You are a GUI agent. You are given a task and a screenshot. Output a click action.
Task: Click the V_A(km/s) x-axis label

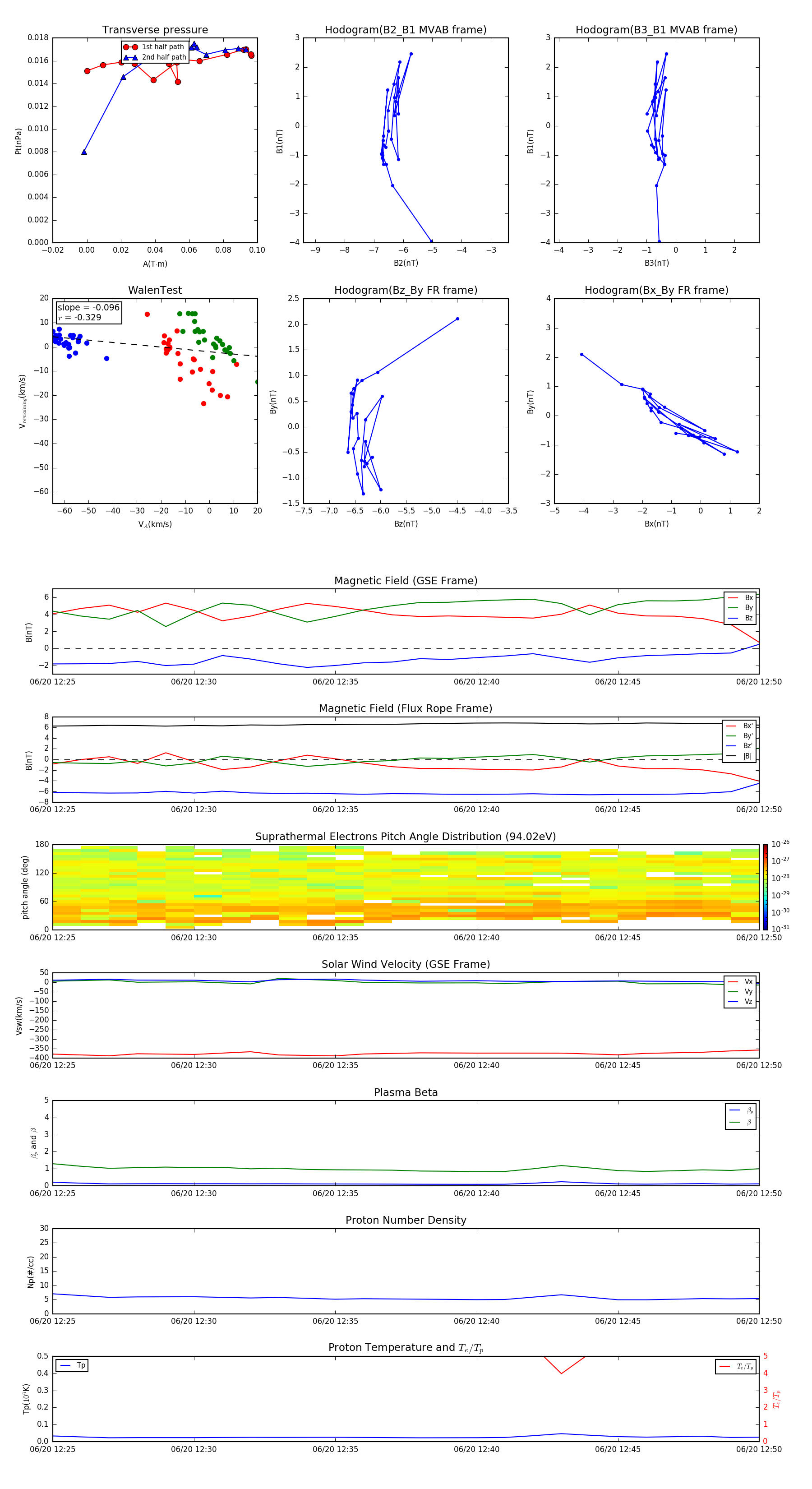click(155, 524)
